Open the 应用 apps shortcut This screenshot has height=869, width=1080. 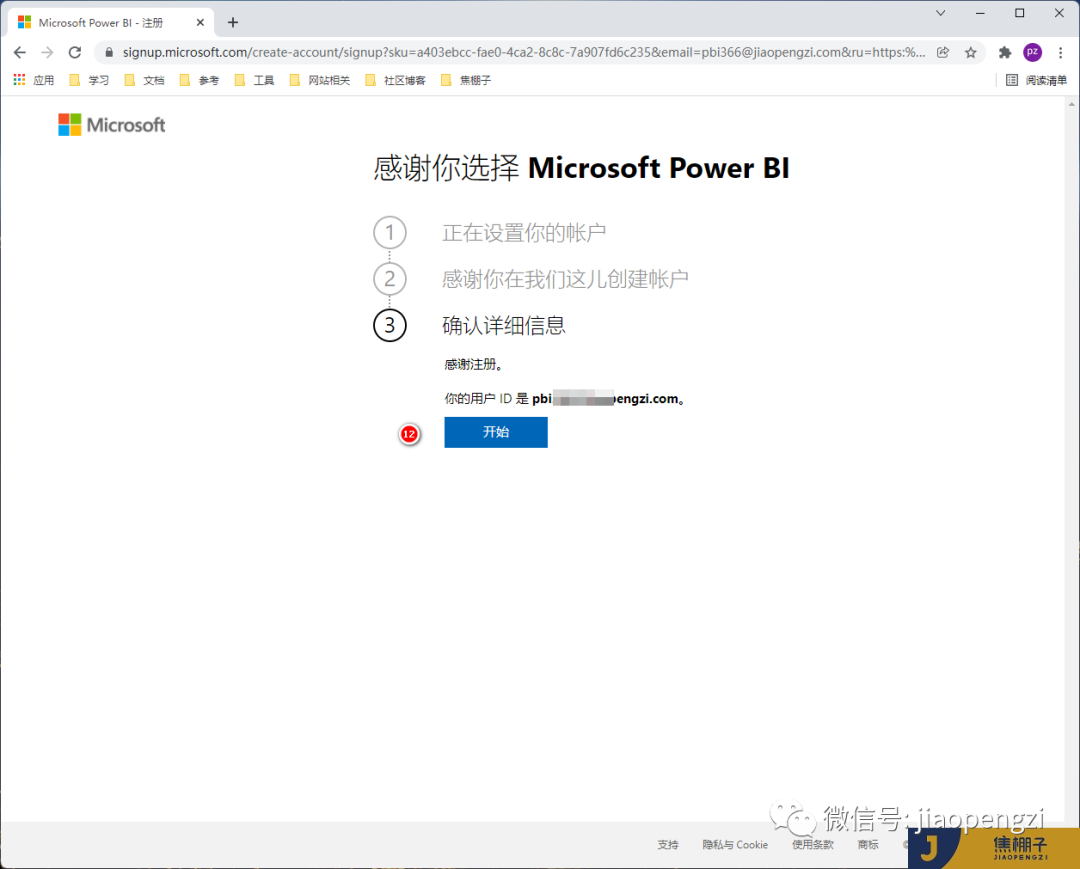click(34, 81)
